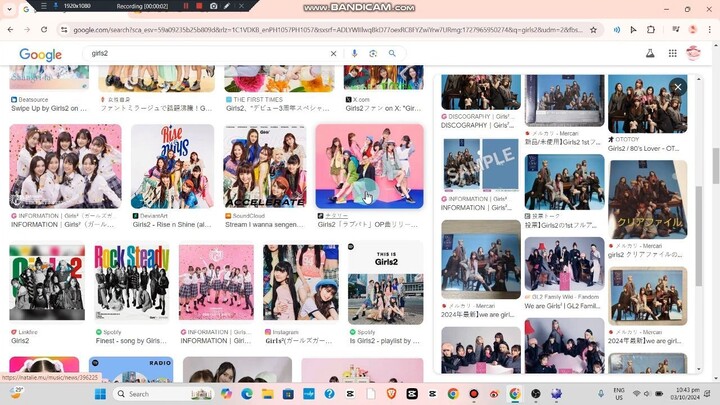Open the Instagram Girls2 photo thumbnail
The height and width of the screenshot is (405, 720).
click(301, 283)
